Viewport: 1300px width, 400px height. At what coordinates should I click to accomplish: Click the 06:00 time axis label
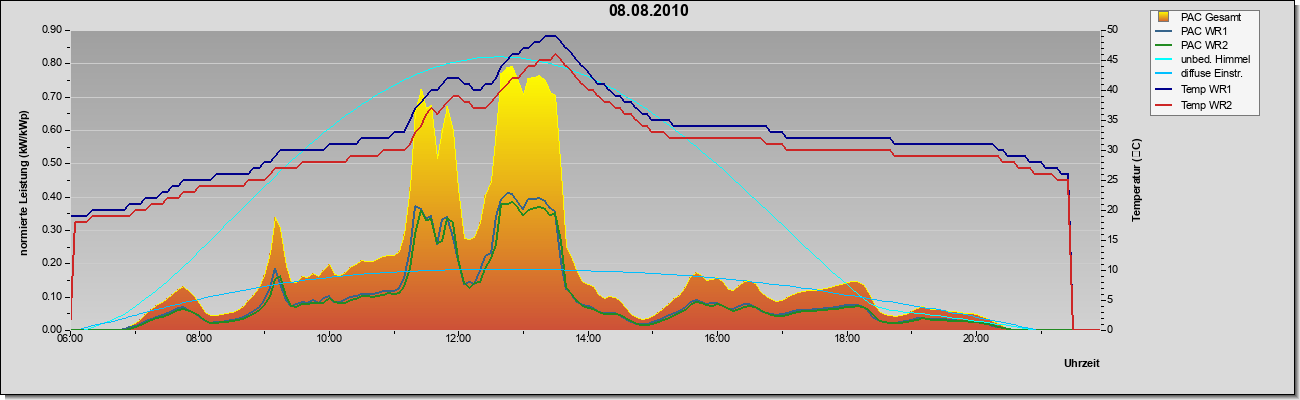click(x=70, y=341)
